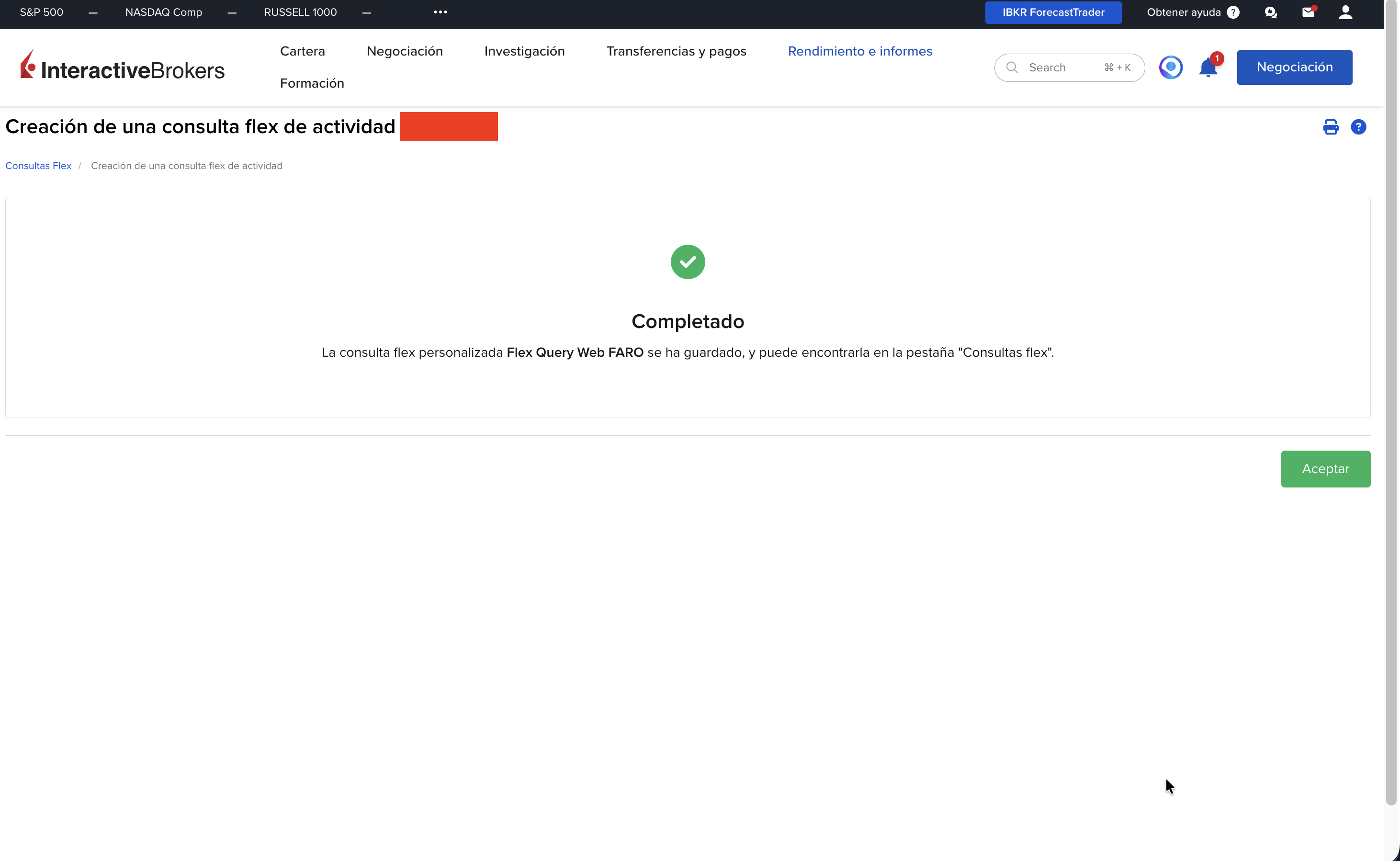
Task: Click the RUSSELL 1000 ticker
Action: pos(301,12)
